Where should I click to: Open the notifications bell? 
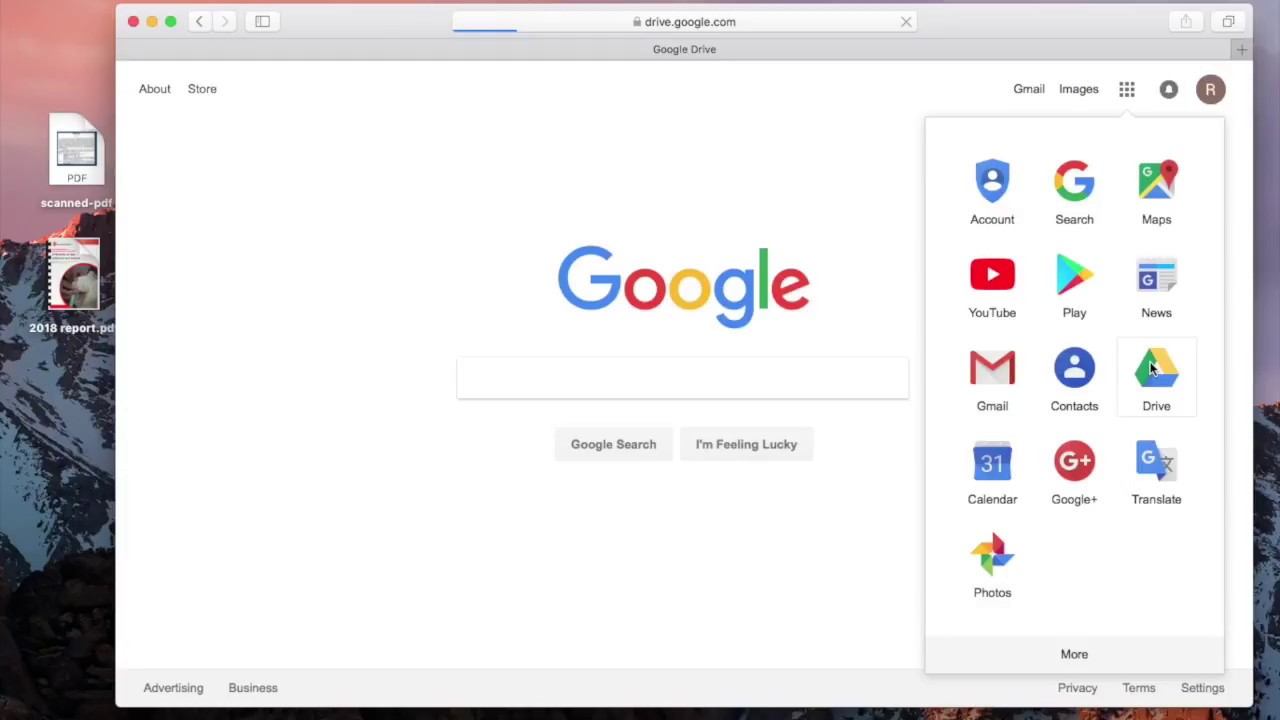point(1168,89)
